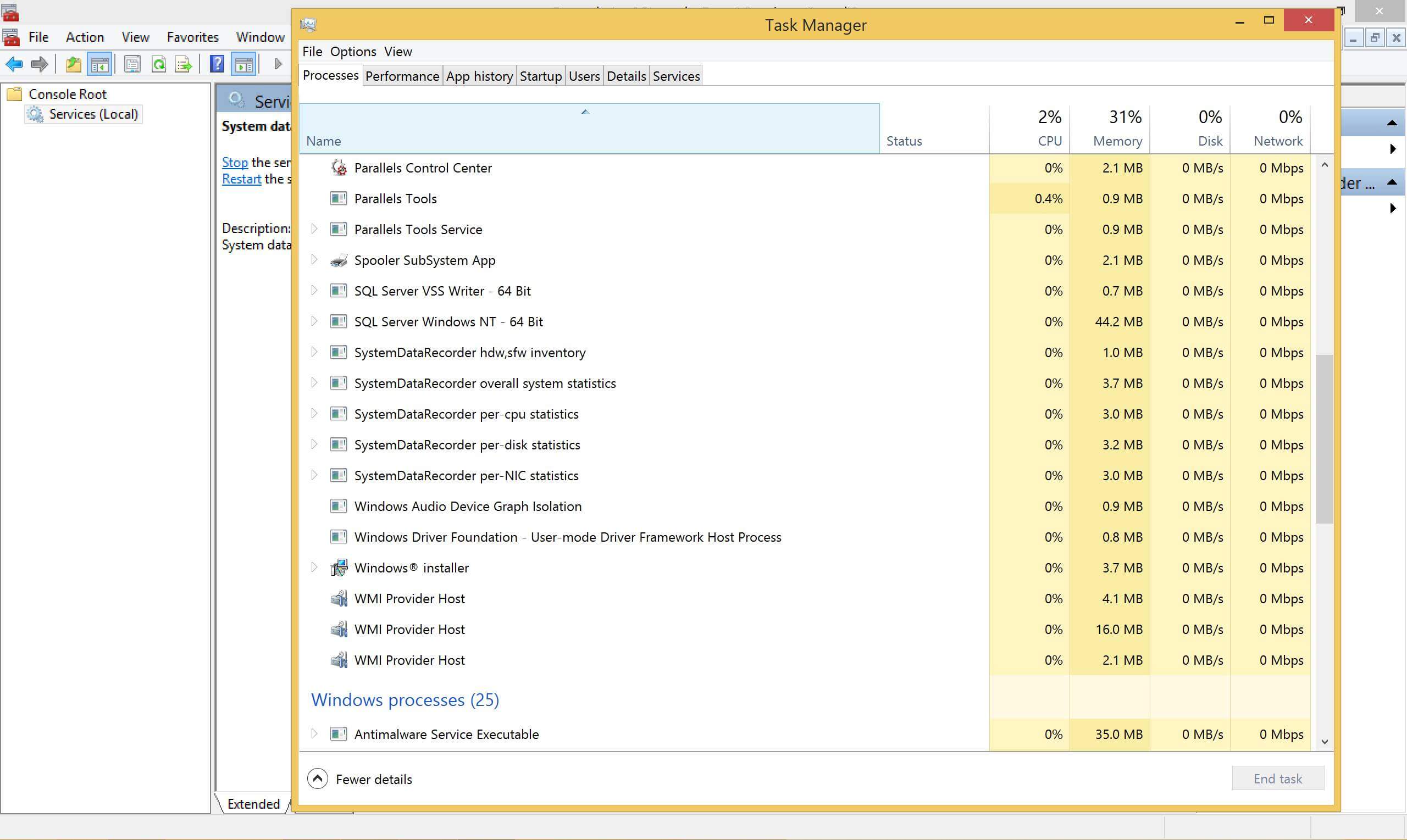This screenshot has height=840, width=1407.
Task: Expand SystemDataRecorder per-cpu statistics
Action: point(314,413)
